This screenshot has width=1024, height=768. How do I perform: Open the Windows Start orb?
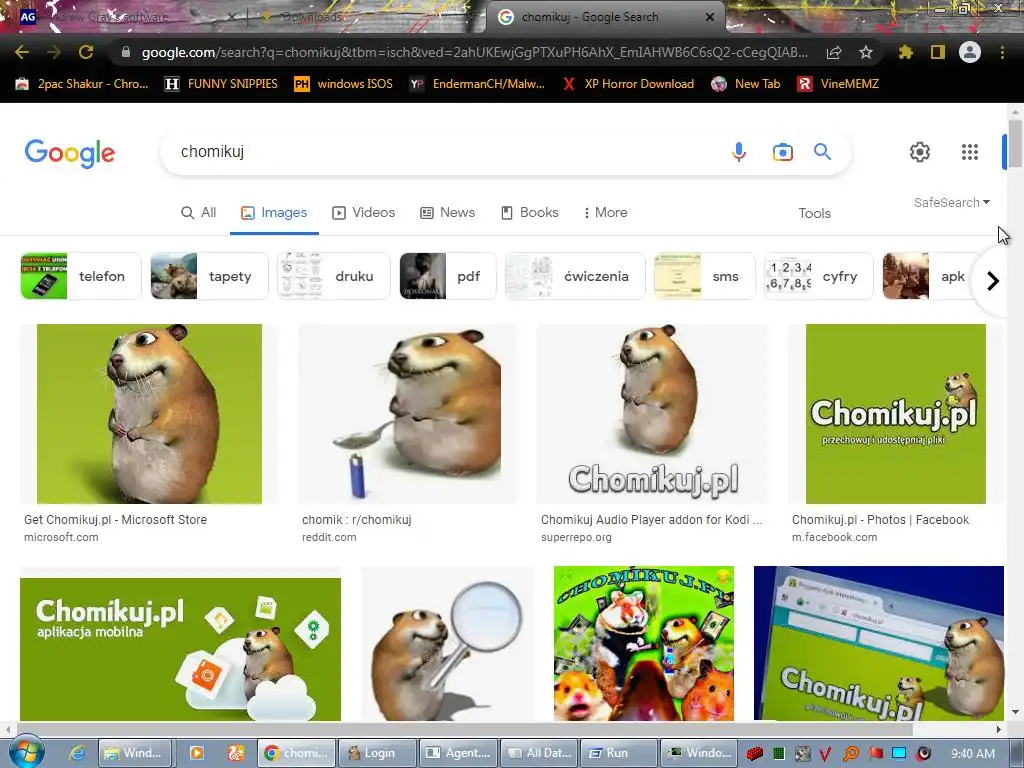27,752
